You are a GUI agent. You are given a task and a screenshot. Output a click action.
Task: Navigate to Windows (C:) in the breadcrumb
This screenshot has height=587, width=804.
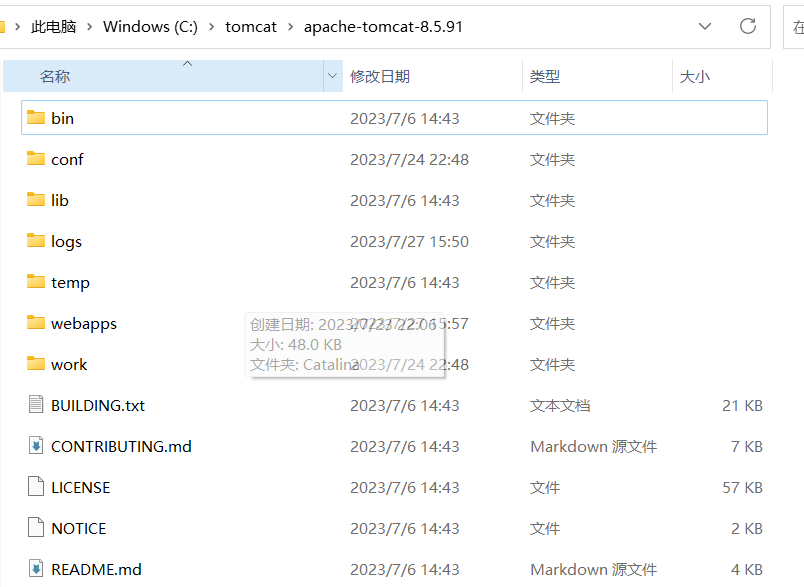(x=150, y=27)
